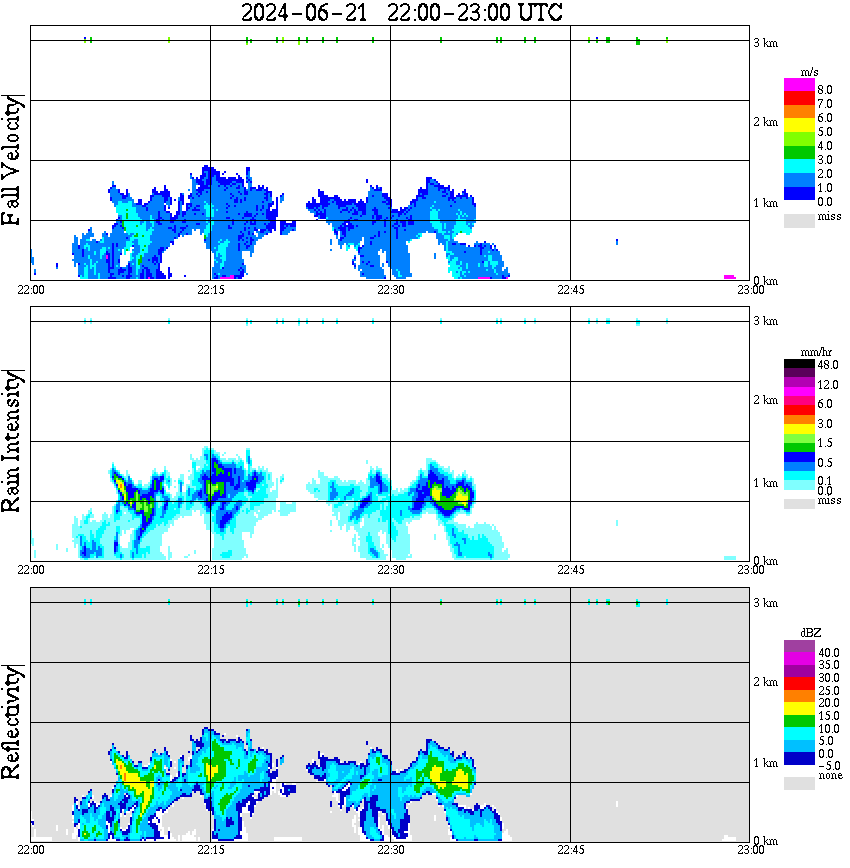Viewport: 850px width, 868px height.
Task: Click the Rain Intensity axis label
Action: (x=11, y=441)
